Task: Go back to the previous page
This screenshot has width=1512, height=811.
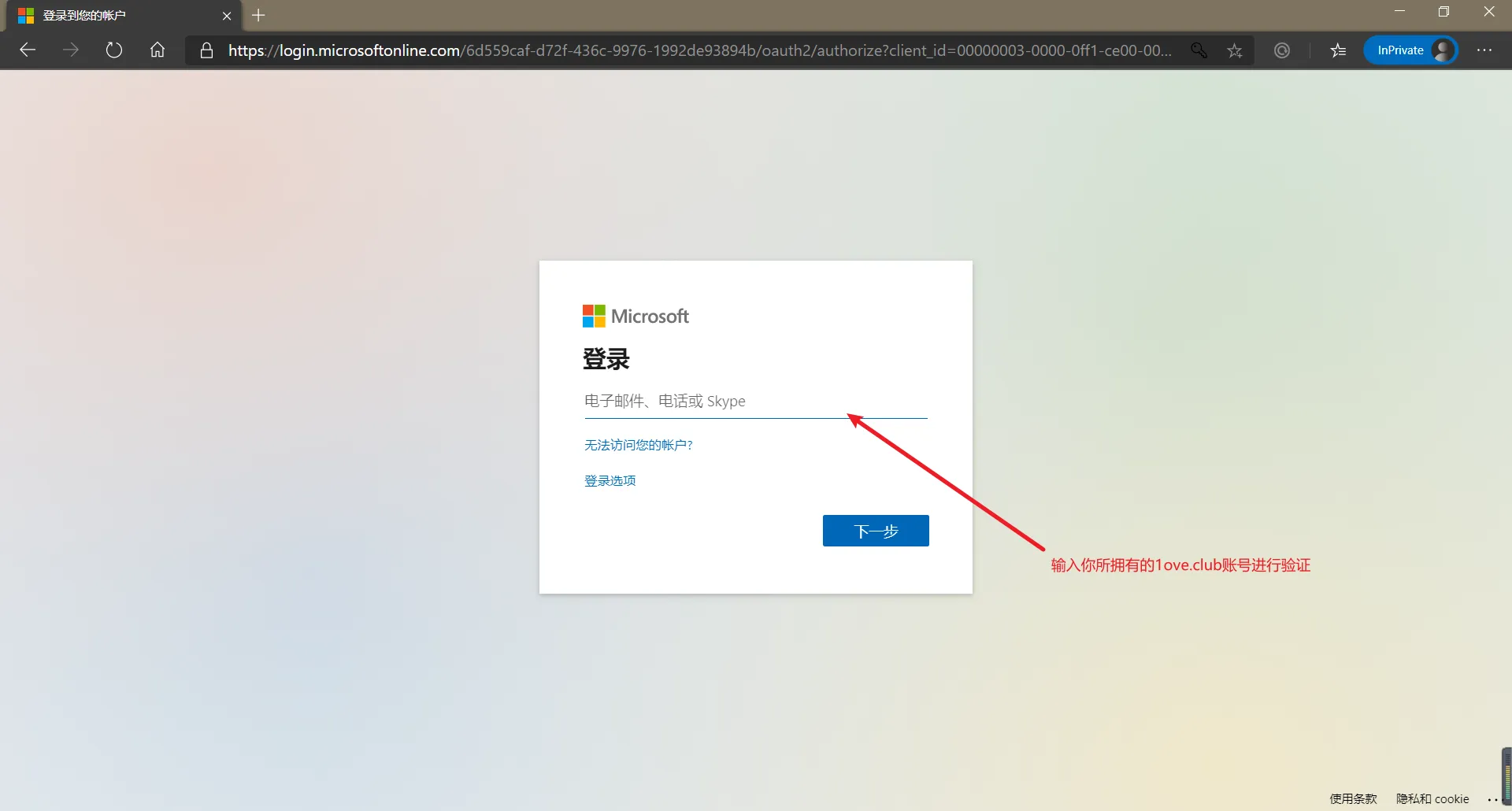Action: click(x=28, y=50)
